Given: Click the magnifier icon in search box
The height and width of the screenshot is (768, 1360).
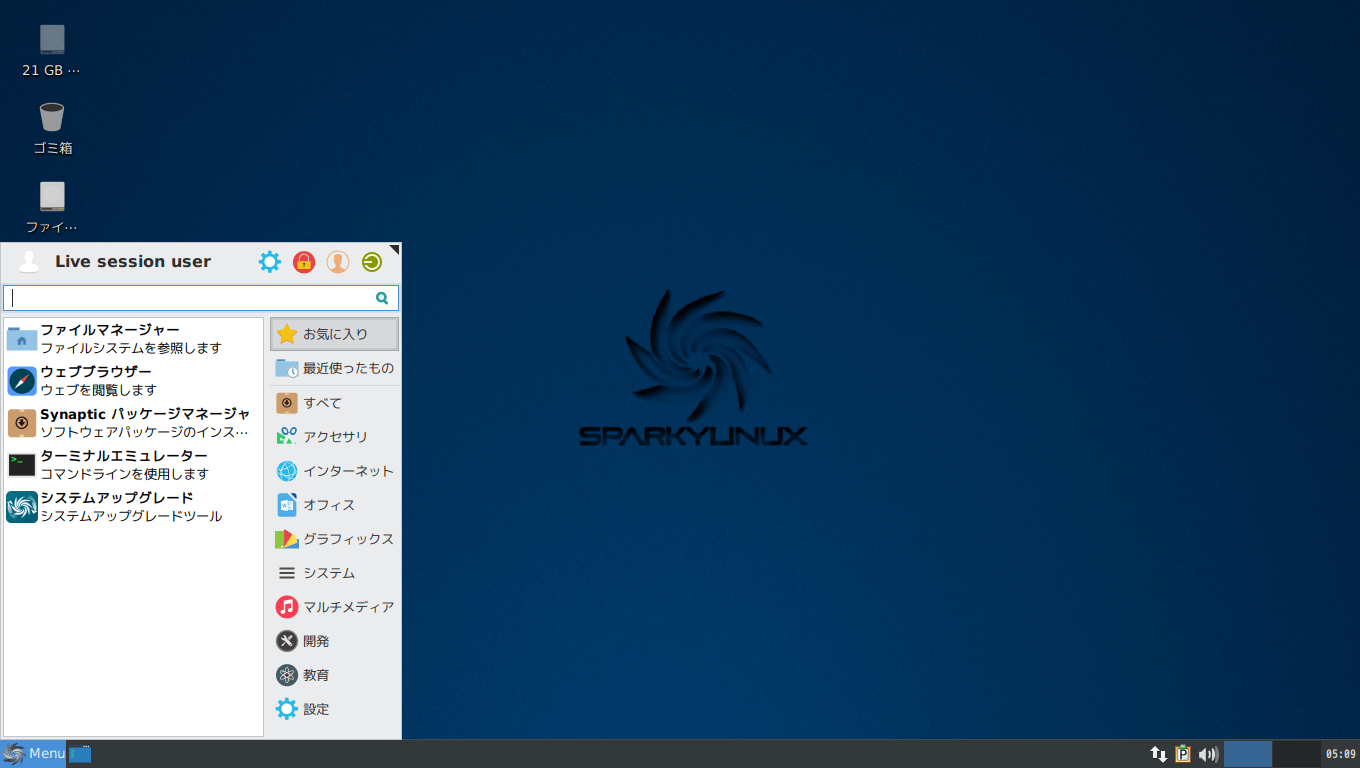Looking at the screenshot, I should [382, 298].
